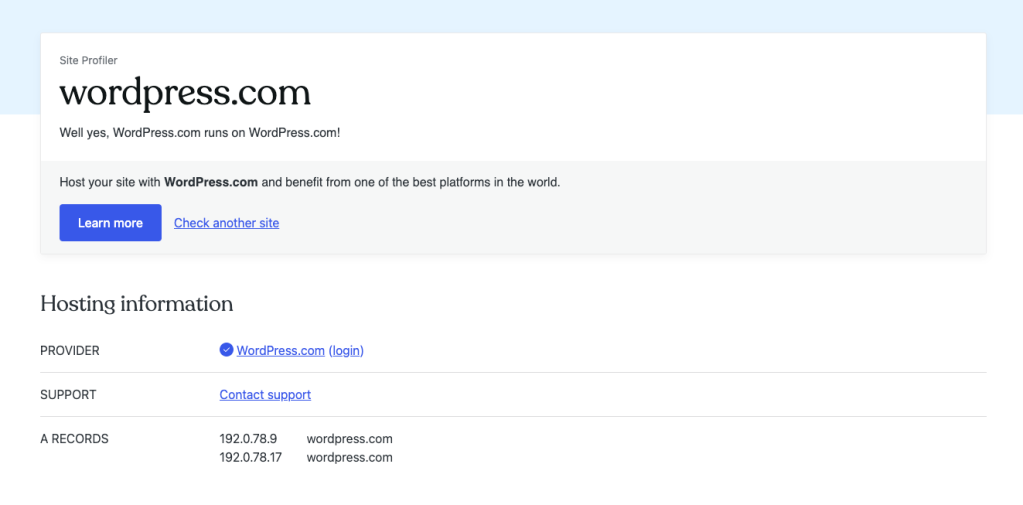Click the Site Profiler label

click(x=89, y=61)
